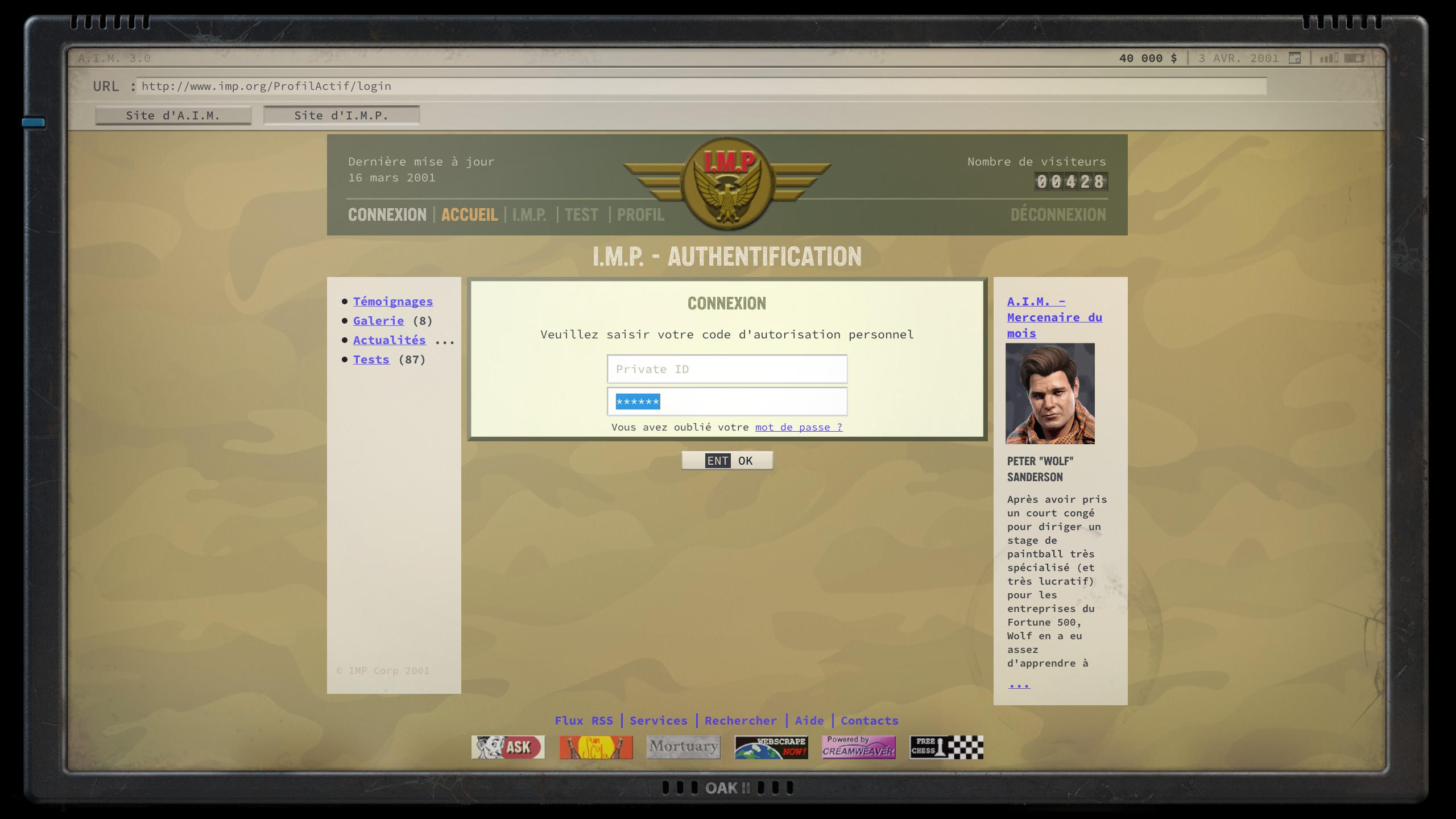Click the battery indicator icon
The width and height of the screenshot is (1456, 819).
[1355, 58]
